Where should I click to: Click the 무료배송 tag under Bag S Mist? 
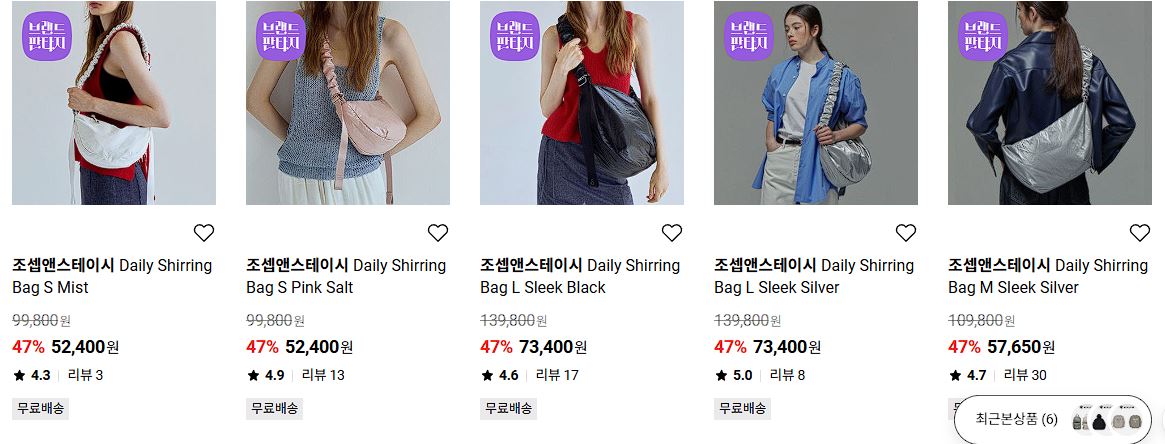[x=40, y=408]
